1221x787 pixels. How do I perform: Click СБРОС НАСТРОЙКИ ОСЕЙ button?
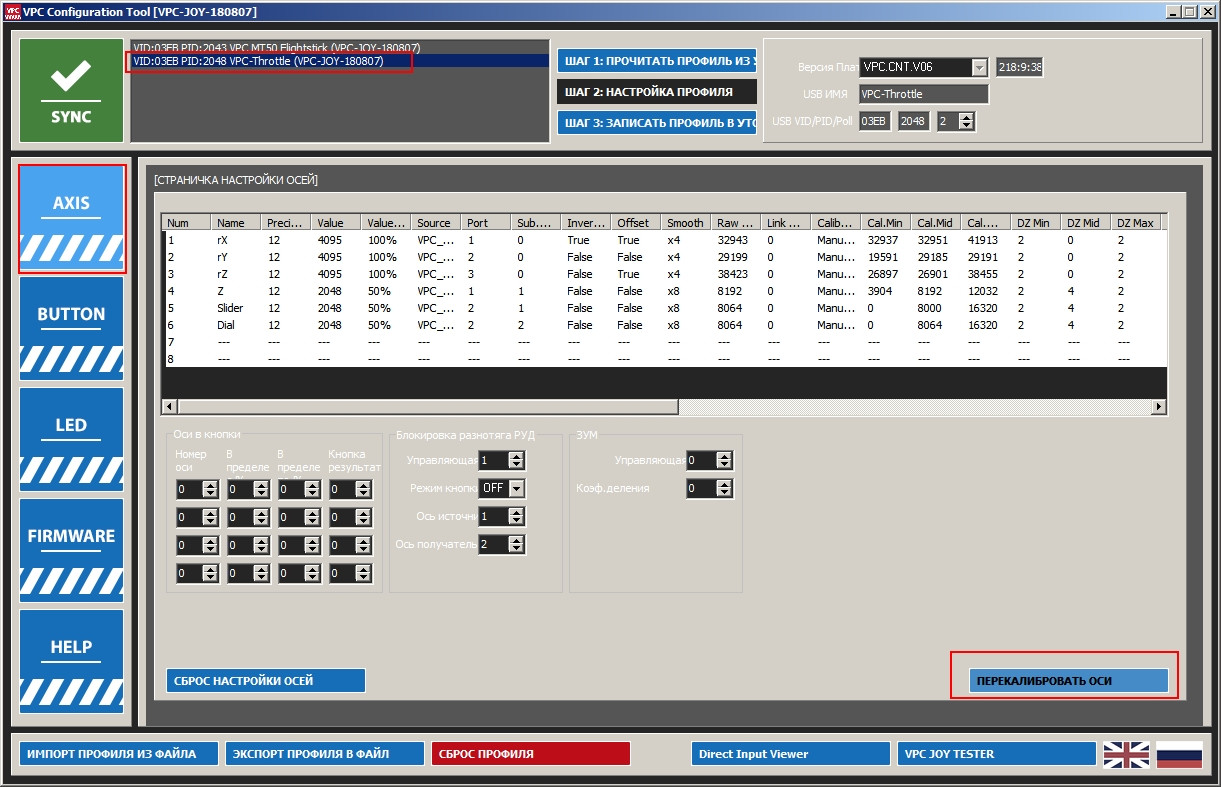click(265, 681)
